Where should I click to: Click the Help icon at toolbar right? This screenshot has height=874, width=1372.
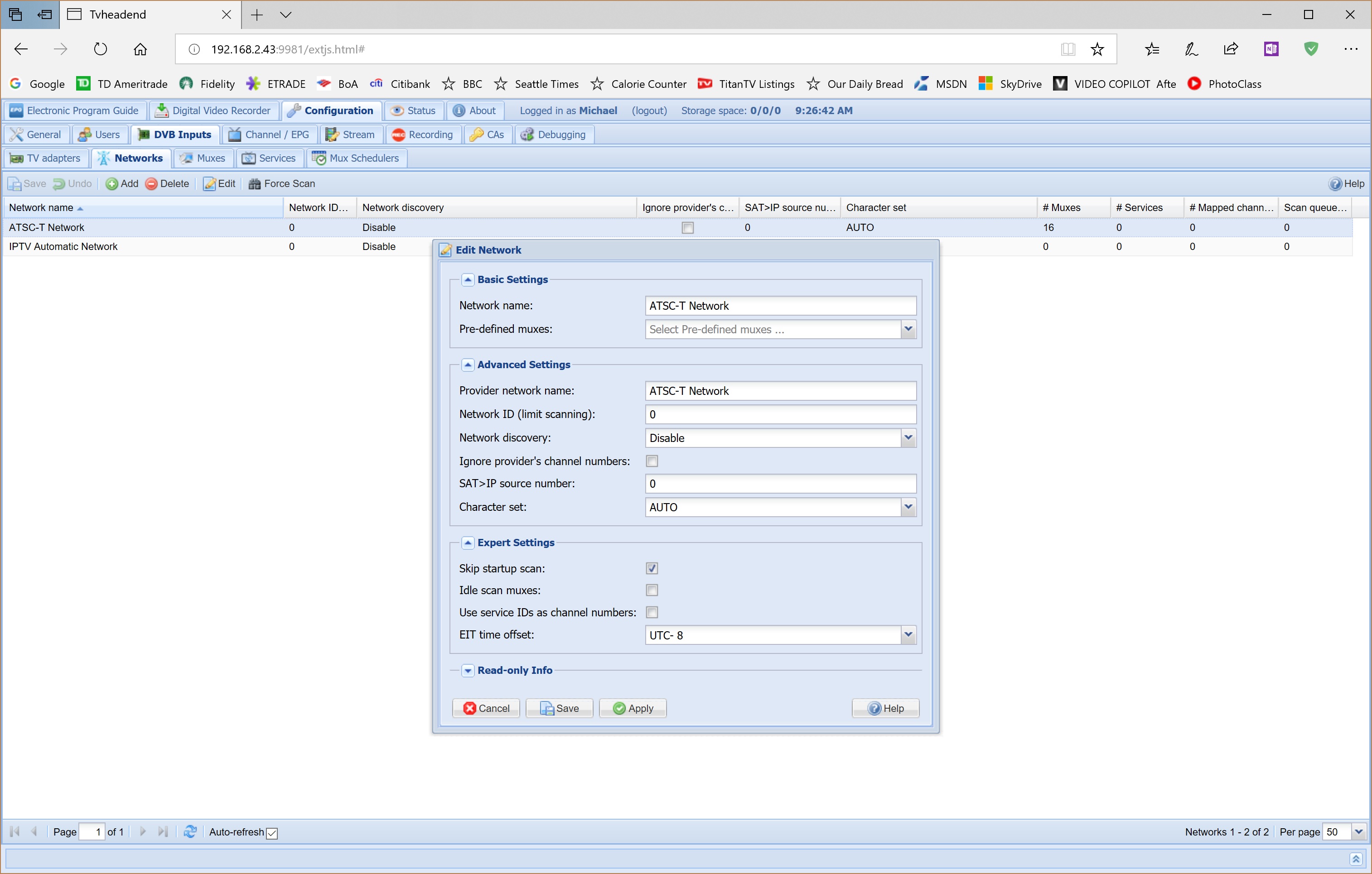point(1335,183)
